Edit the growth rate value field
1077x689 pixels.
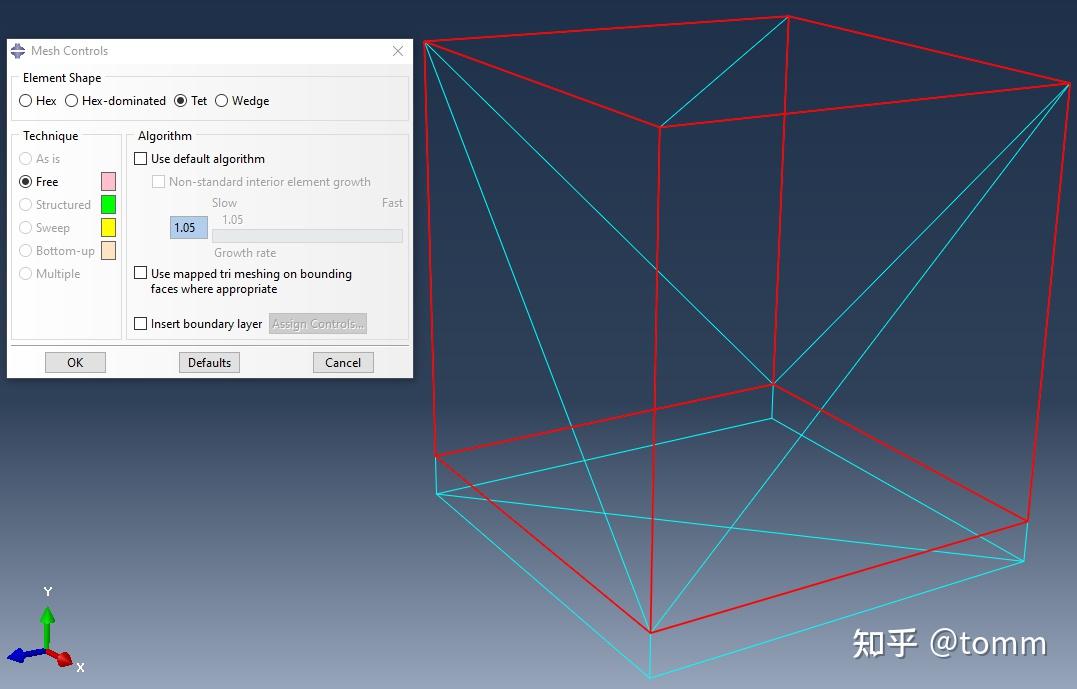188,227
